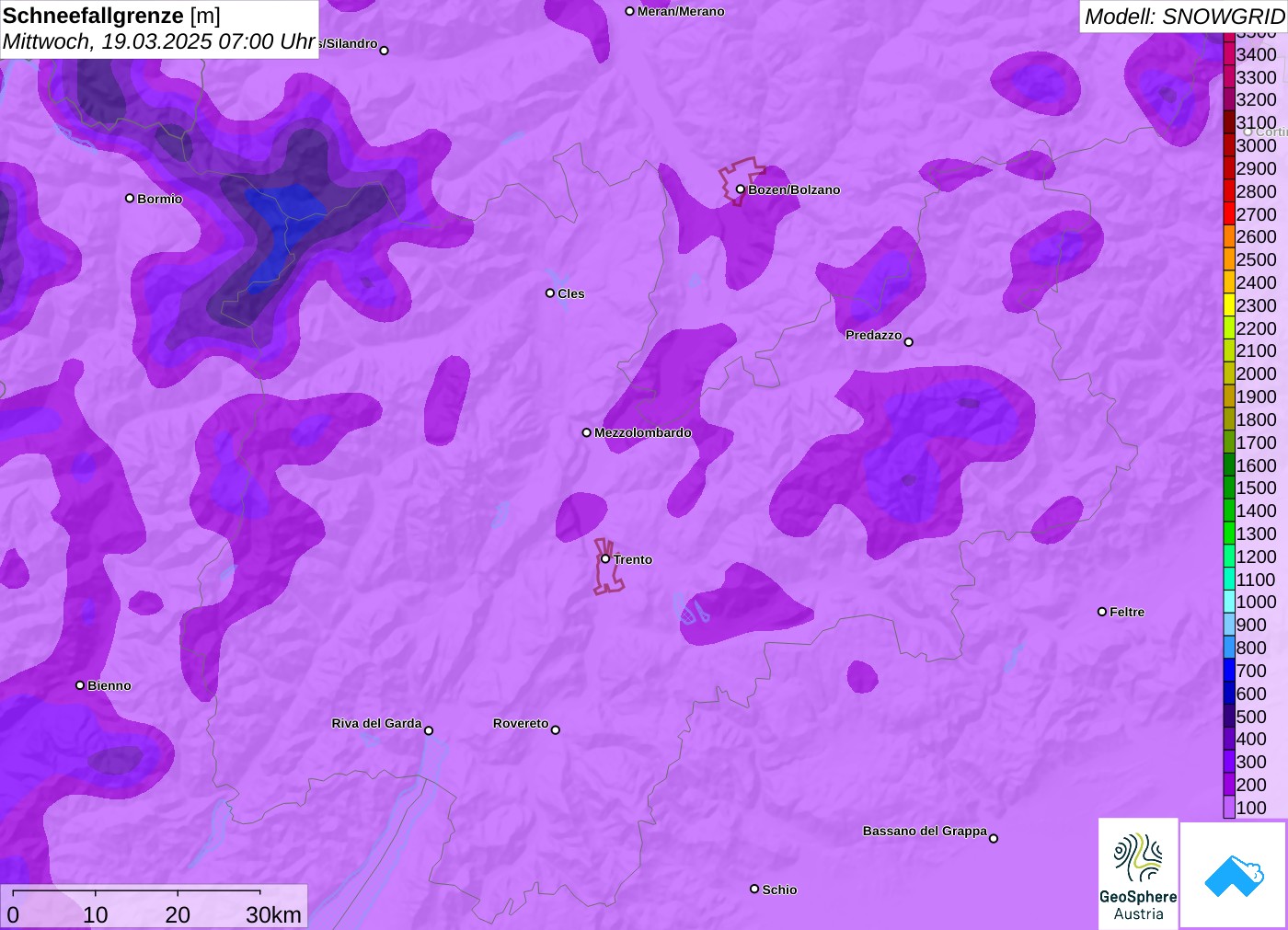The height and width of the screenshot is (930, 1288).
Task: Select the 1000 m cyan legend swatch
Action: tap(1229, 602)
